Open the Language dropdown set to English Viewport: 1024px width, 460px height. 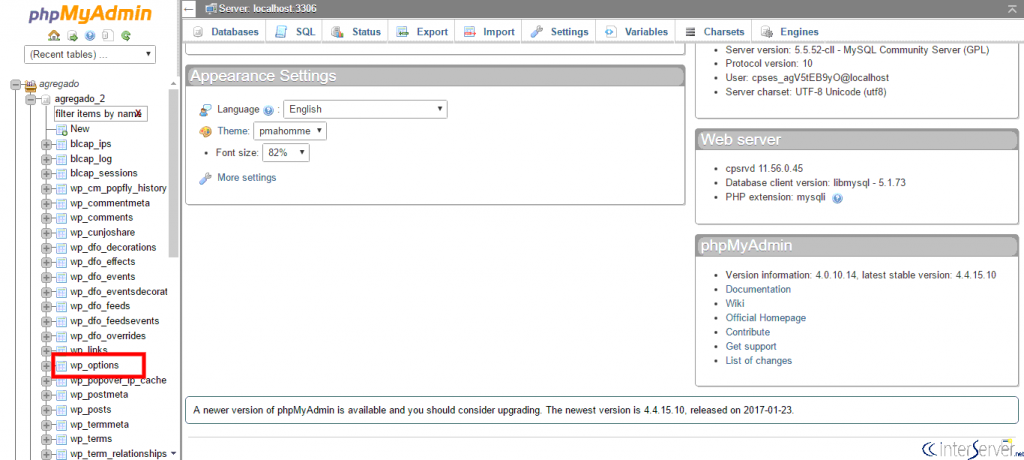click(x=366, y=109)
